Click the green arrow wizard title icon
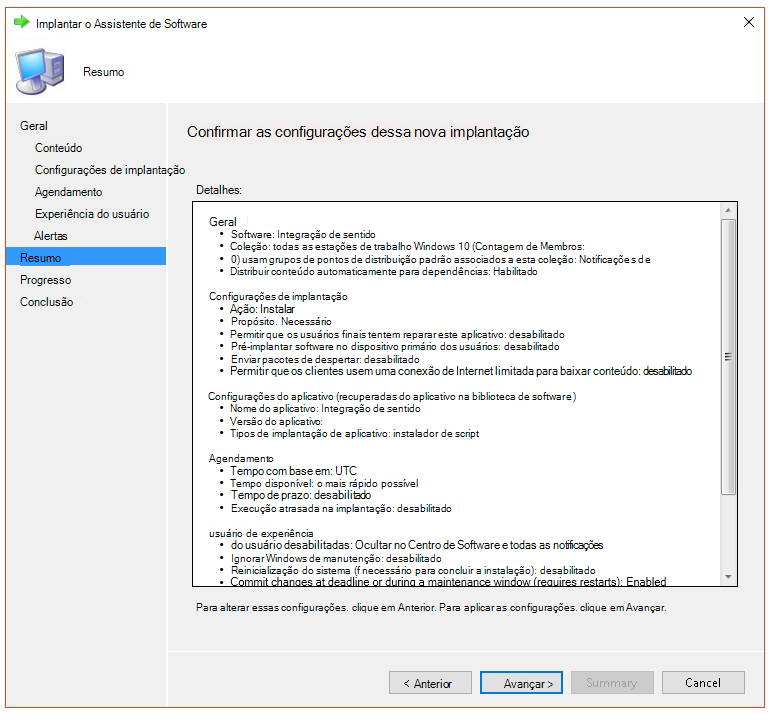The image size is (781, 722). [21, 22]
